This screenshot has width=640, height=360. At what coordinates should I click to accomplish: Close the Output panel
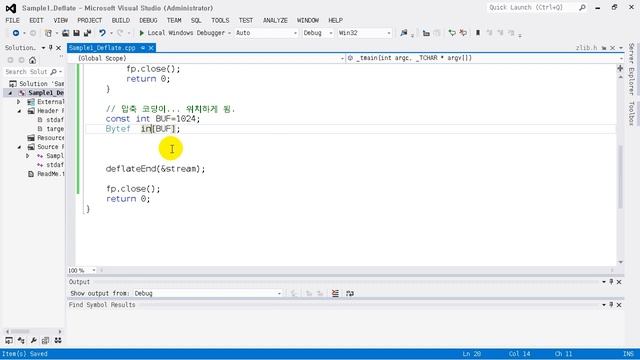click(x=619, y=282)
